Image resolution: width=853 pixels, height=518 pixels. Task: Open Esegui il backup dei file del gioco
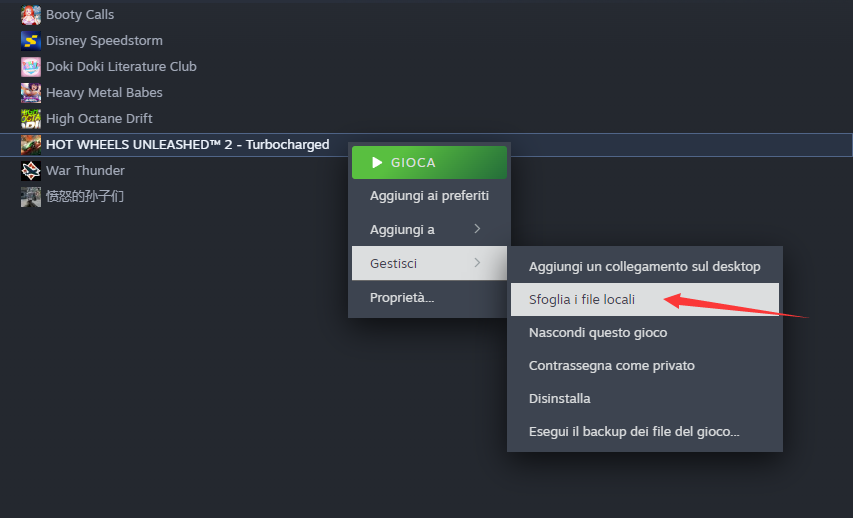click(x=645, y=431)
